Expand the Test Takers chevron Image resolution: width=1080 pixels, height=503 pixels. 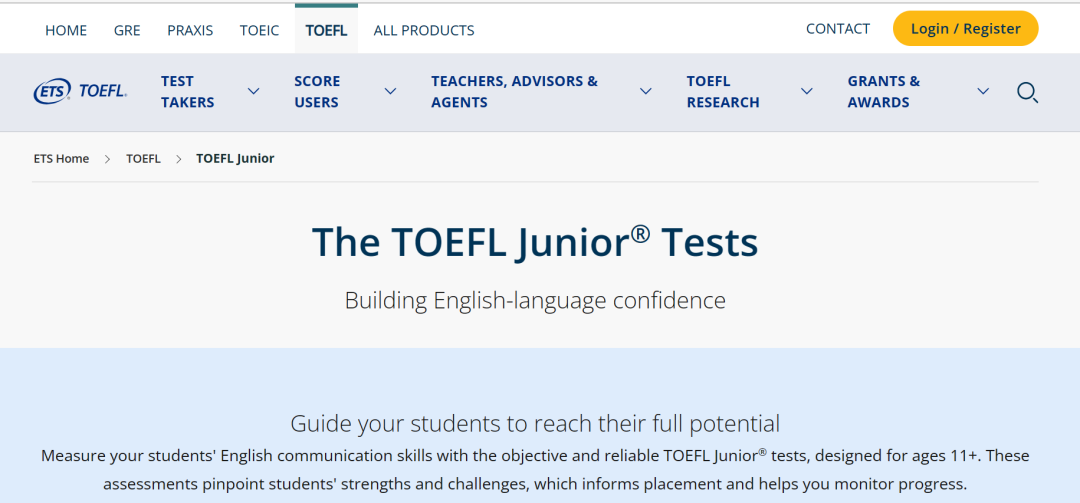[x=253, y=91]
